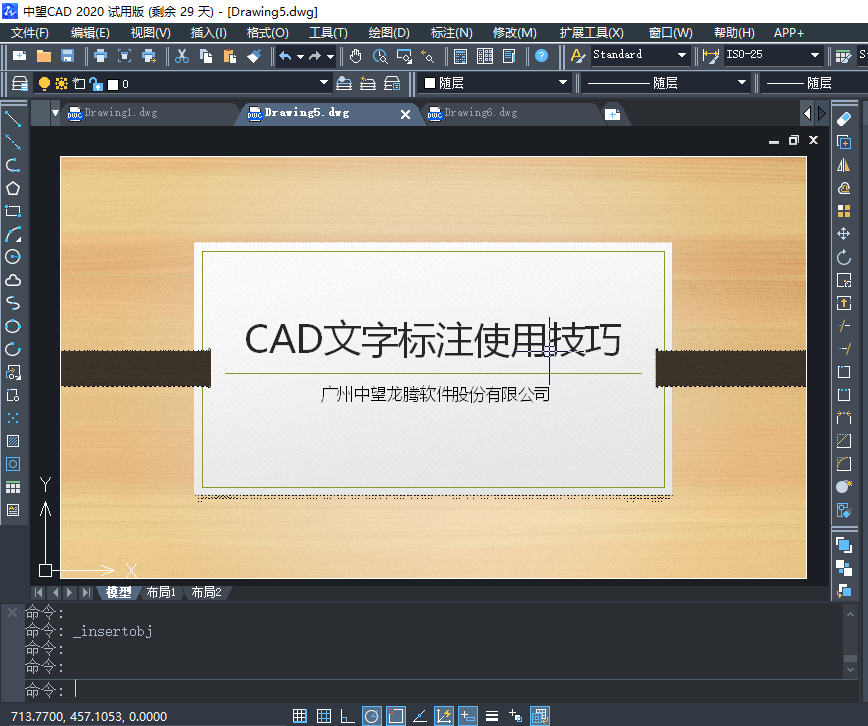Select the Line drawing tool
This screenshot has height=726, width=868.
point(13,120)
